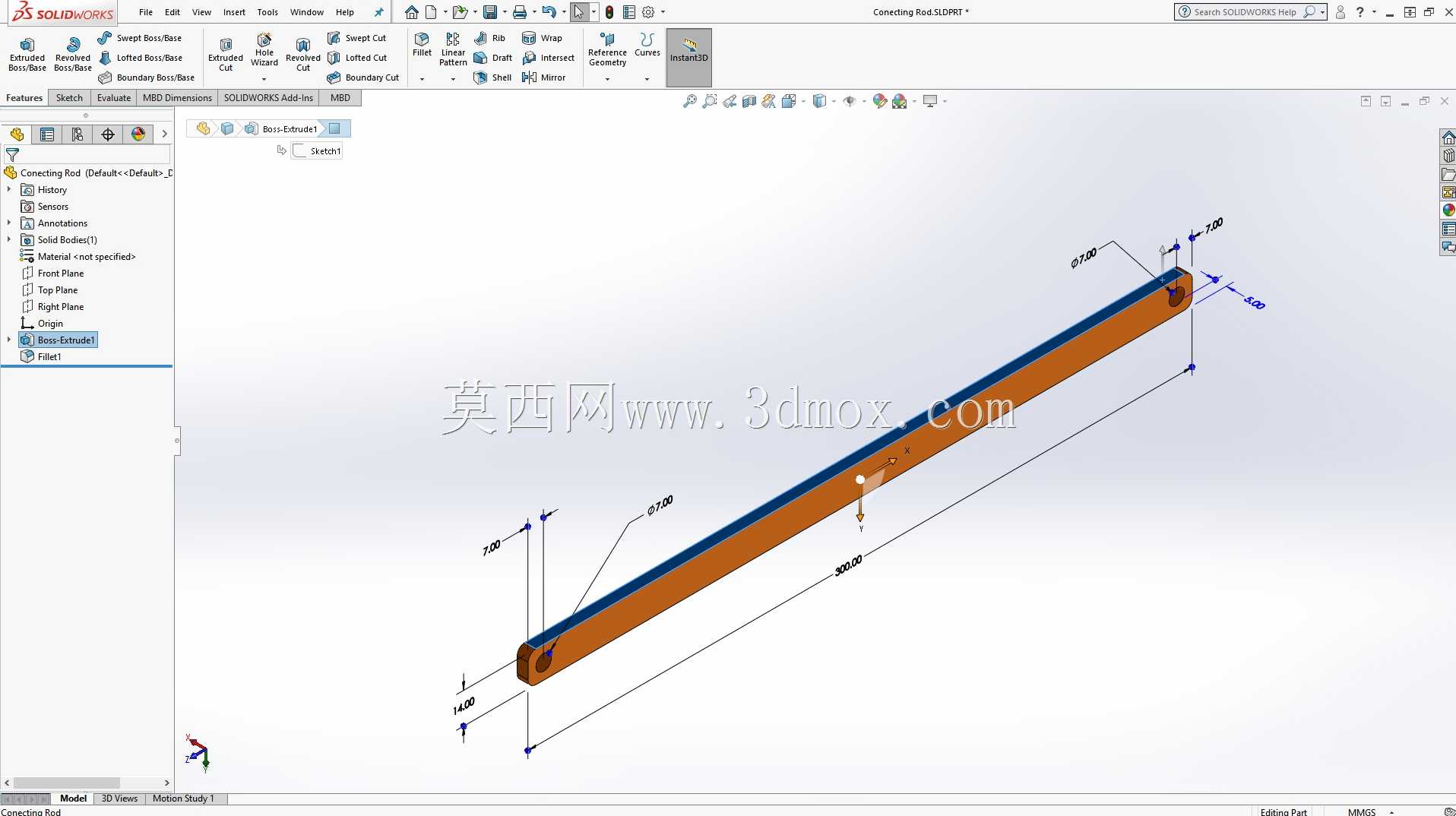Select the Fillet tool
This screenshot has width=1456, height=816.
(x=422, y=44)
